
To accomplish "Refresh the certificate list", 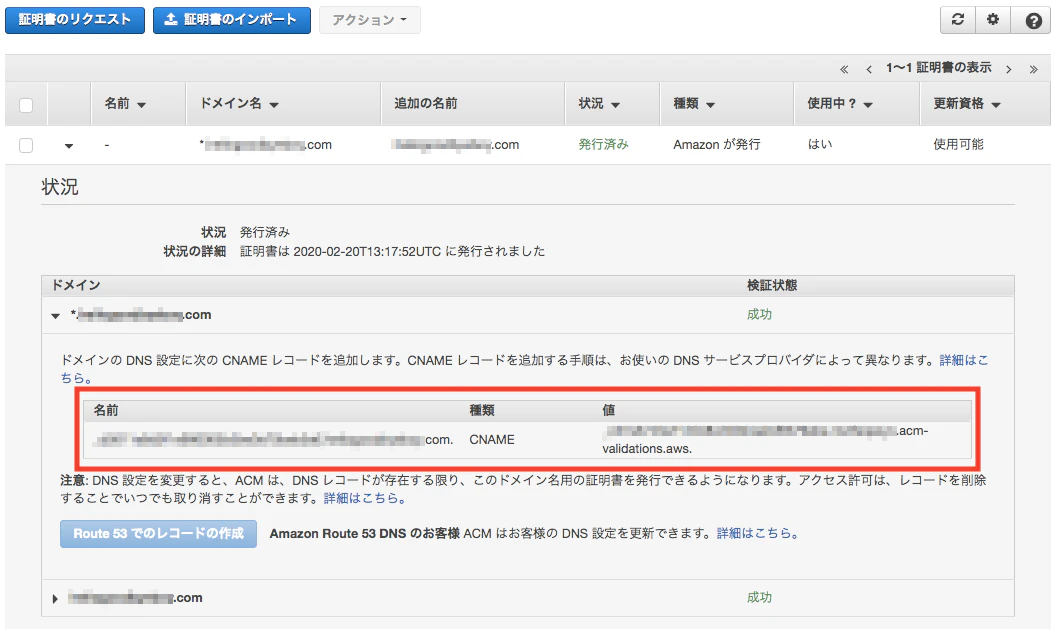I will click(x=957, y=20).
